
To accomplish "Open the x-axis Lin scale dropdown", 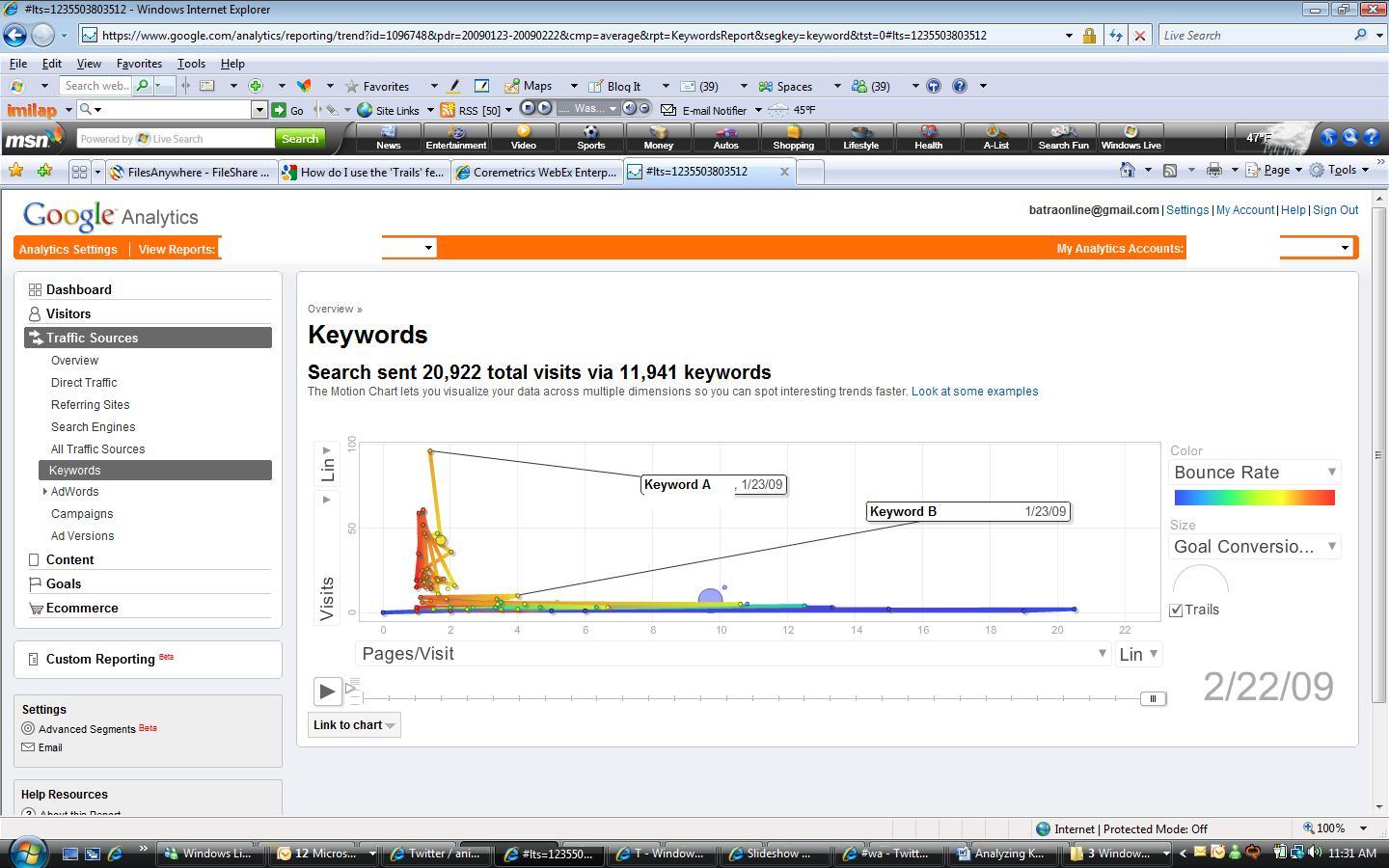I will click(1138, 654).
